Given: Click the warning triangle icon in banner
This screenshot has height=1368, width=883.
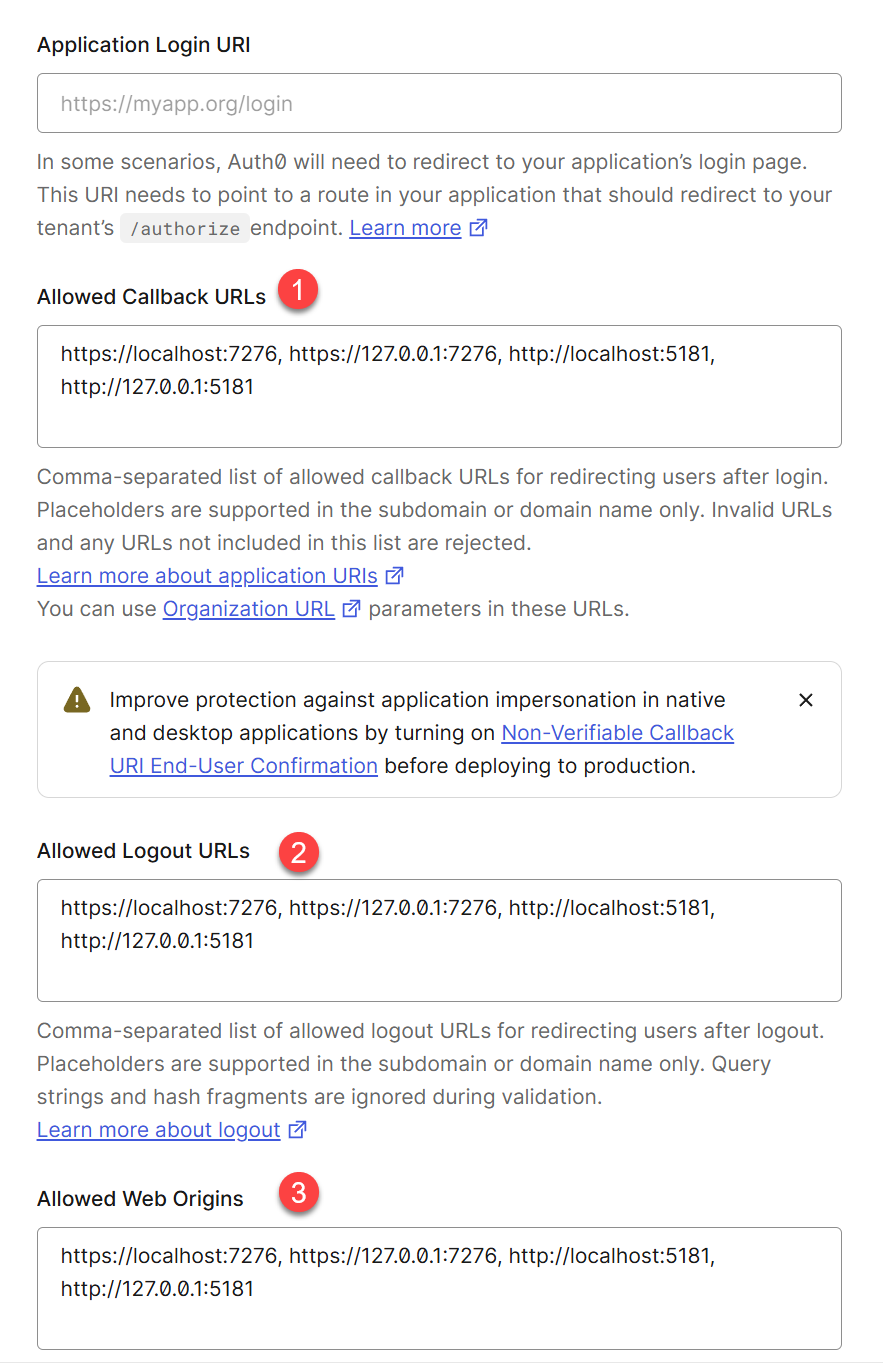Looking at the screenshot, I should pyautogui.click(x=77, y=700).
